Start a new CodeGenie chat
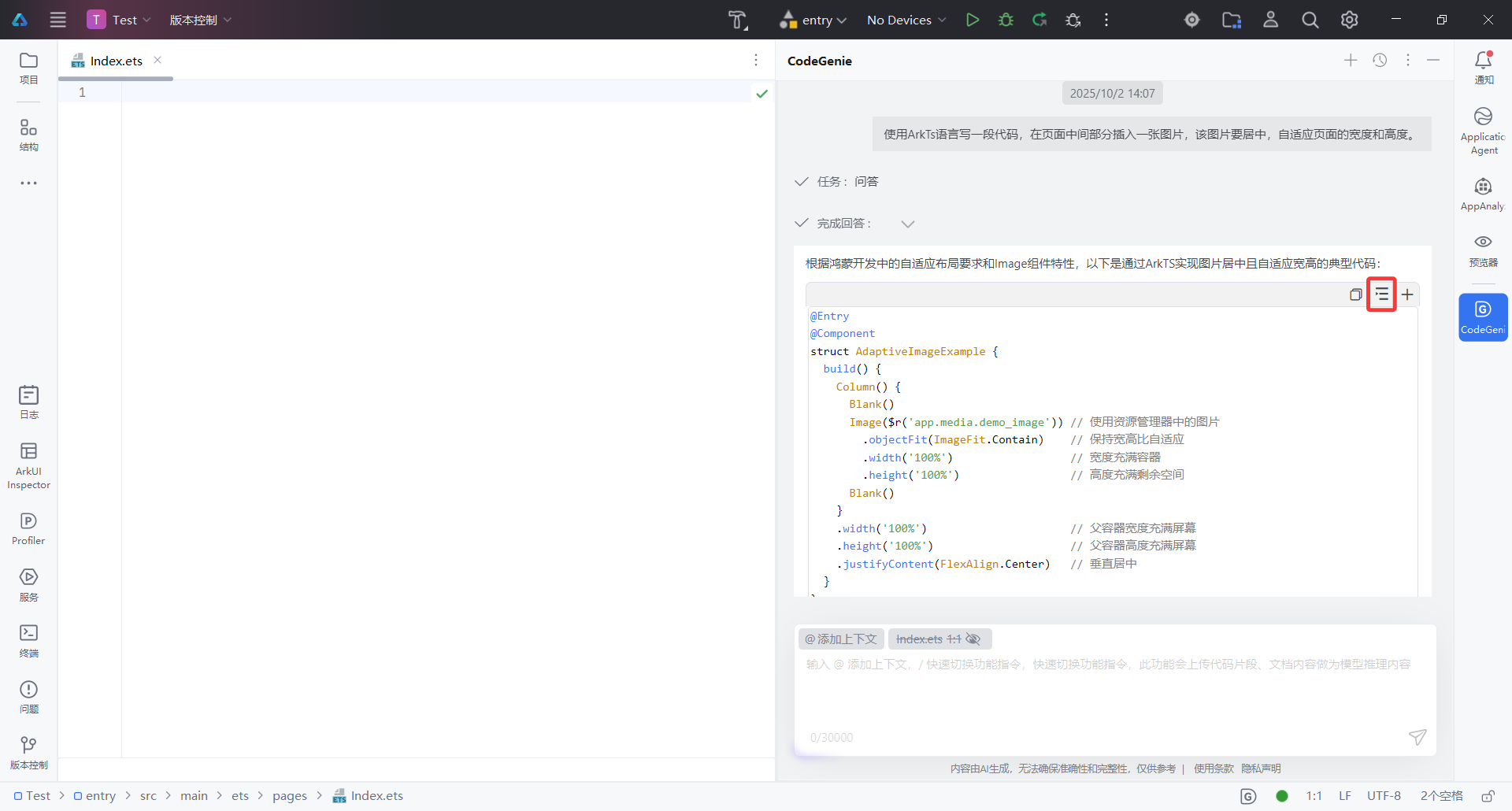The image size is (1512, 811). (1351, 61)
